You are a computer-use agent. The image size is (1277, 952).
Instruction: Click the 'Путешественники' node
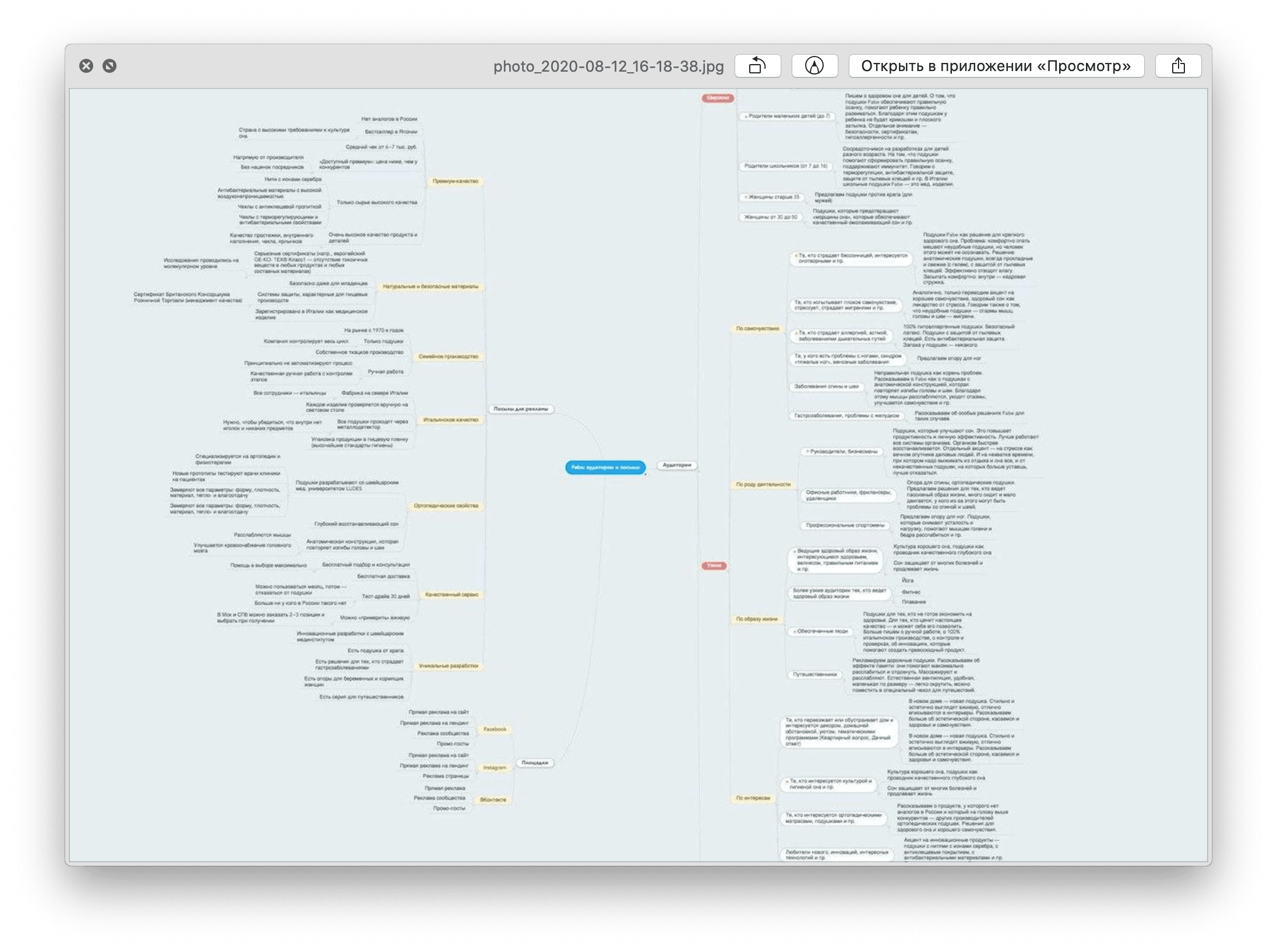814,675
